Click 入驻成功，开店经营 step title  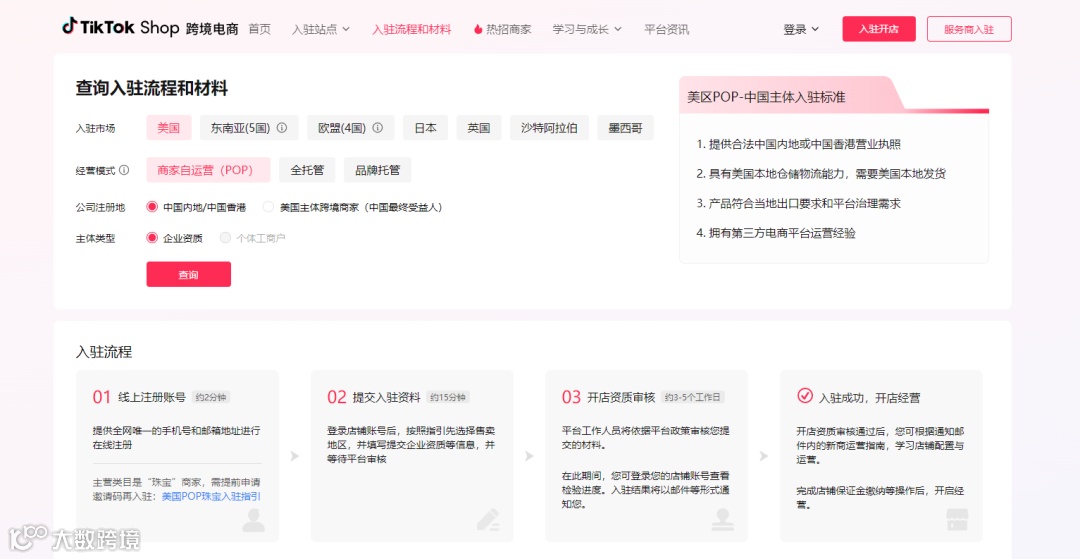tap(870, 398)
